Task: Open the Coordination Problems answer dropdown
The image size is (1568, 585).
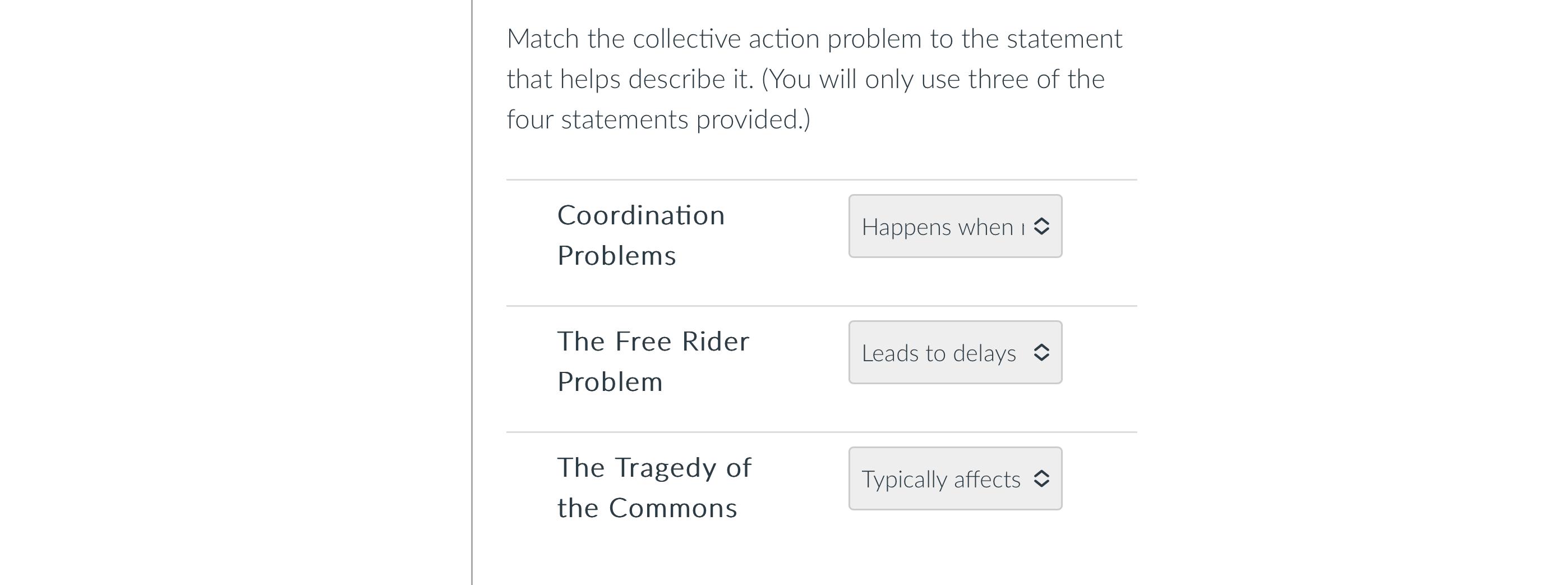Action: click(x=954, y=227)
